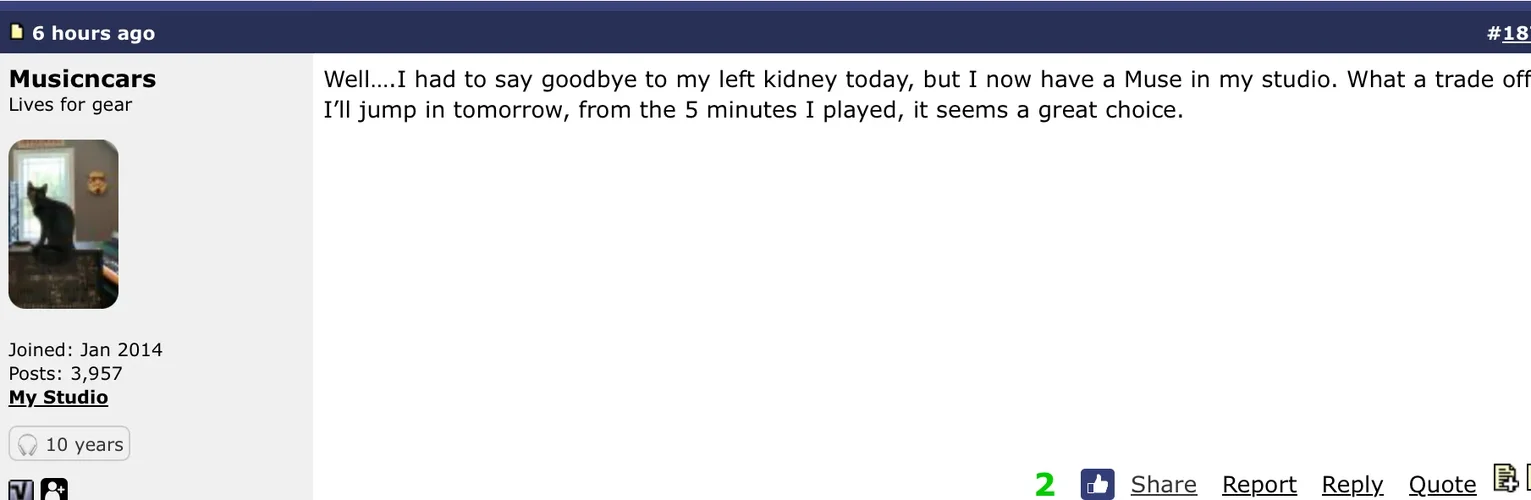This screenshot has width=1531, height=500.
Task: Click the post status icon beside timestamp
Action: click(16, 32)
